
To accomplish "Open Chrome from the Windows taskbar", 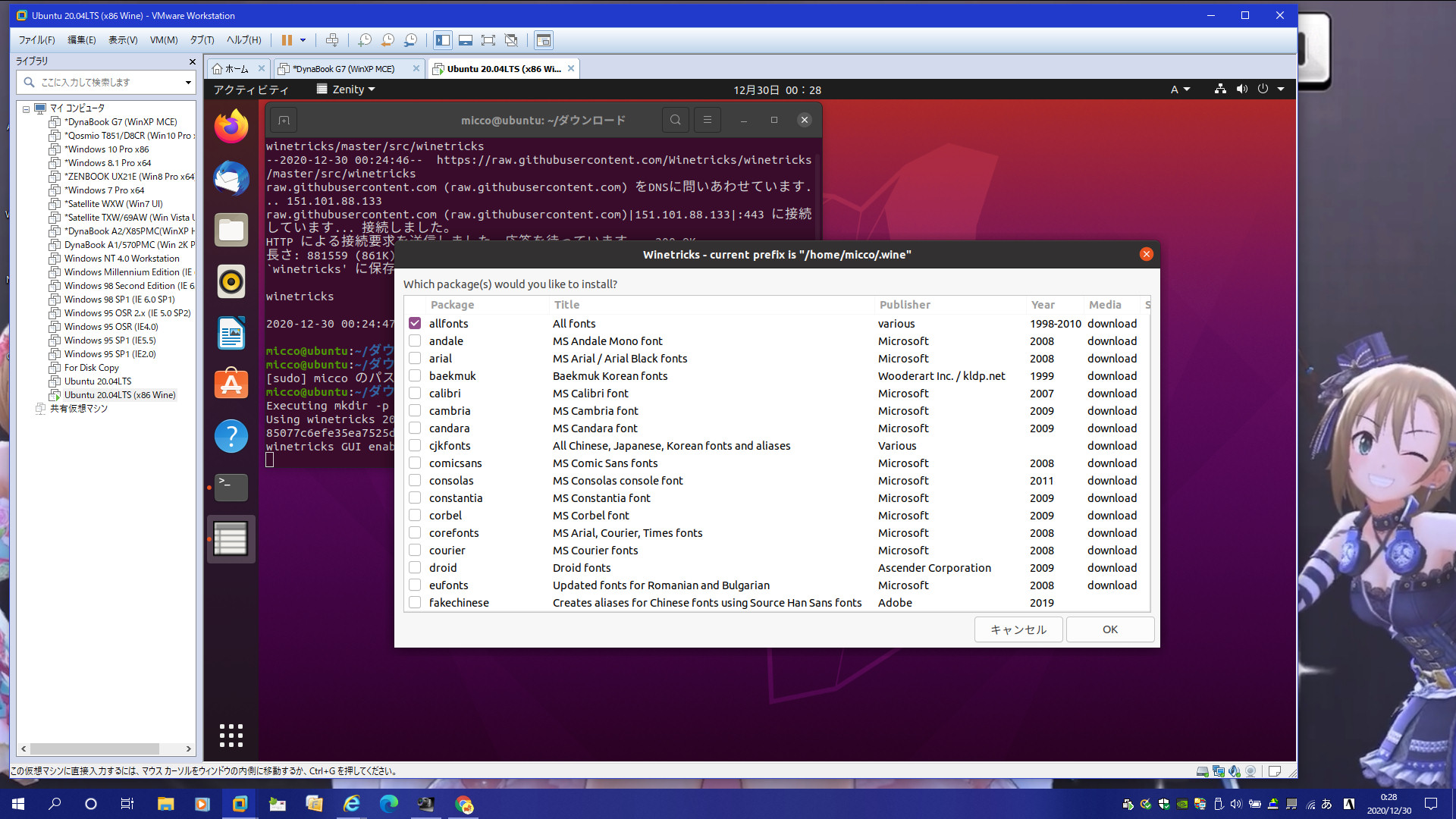I will coord(464,804).
